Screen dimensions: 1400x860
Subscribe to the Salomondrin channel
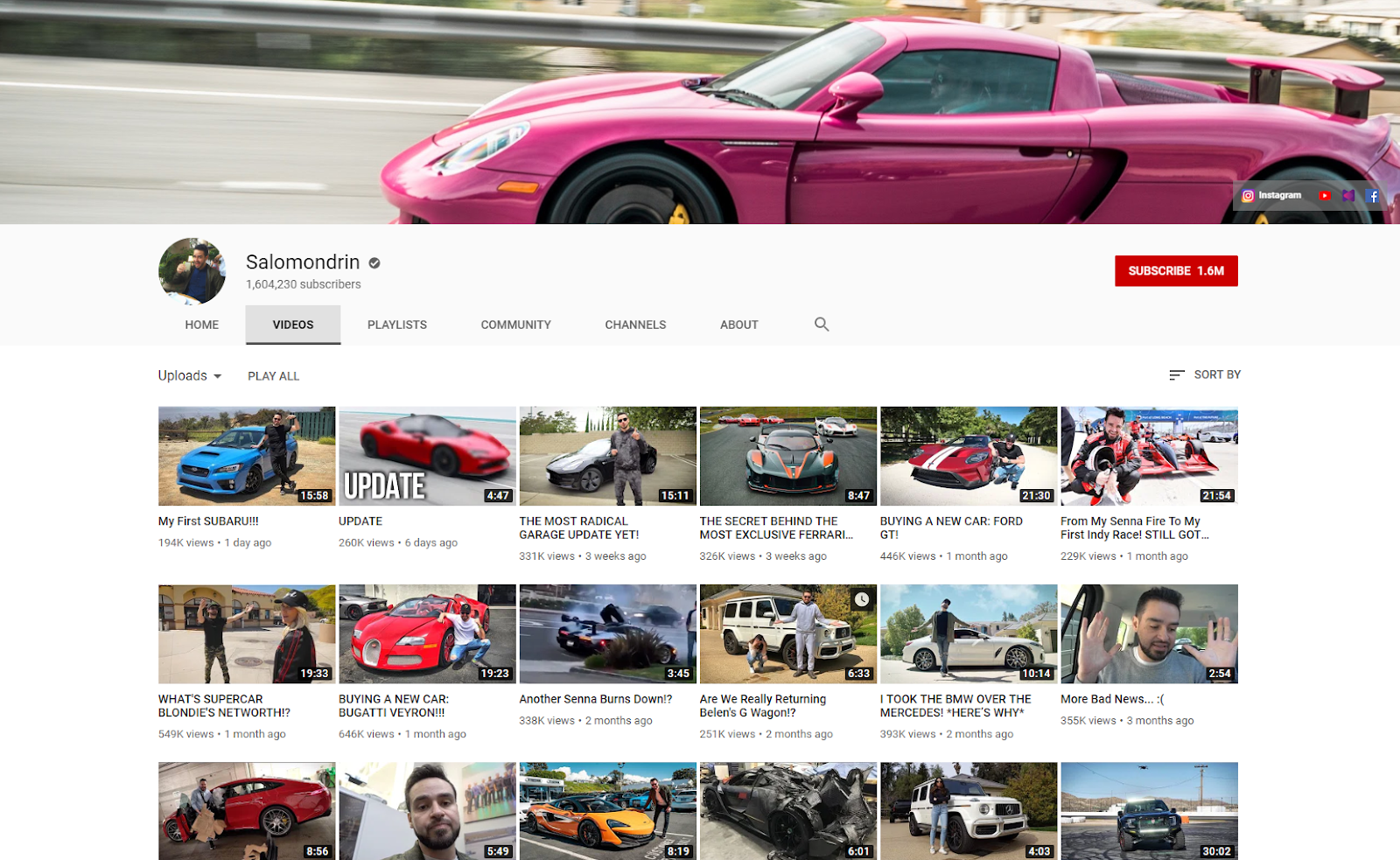(1176, 271)
